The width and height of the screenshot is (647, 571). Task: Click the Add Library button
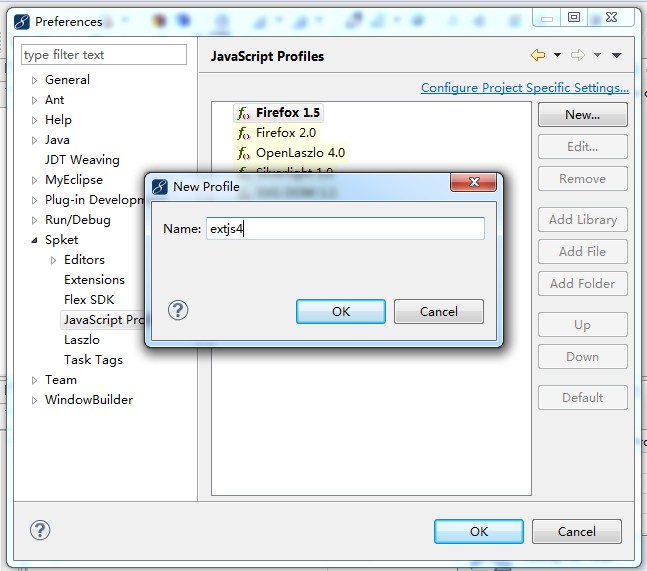(x=583, y=219)
